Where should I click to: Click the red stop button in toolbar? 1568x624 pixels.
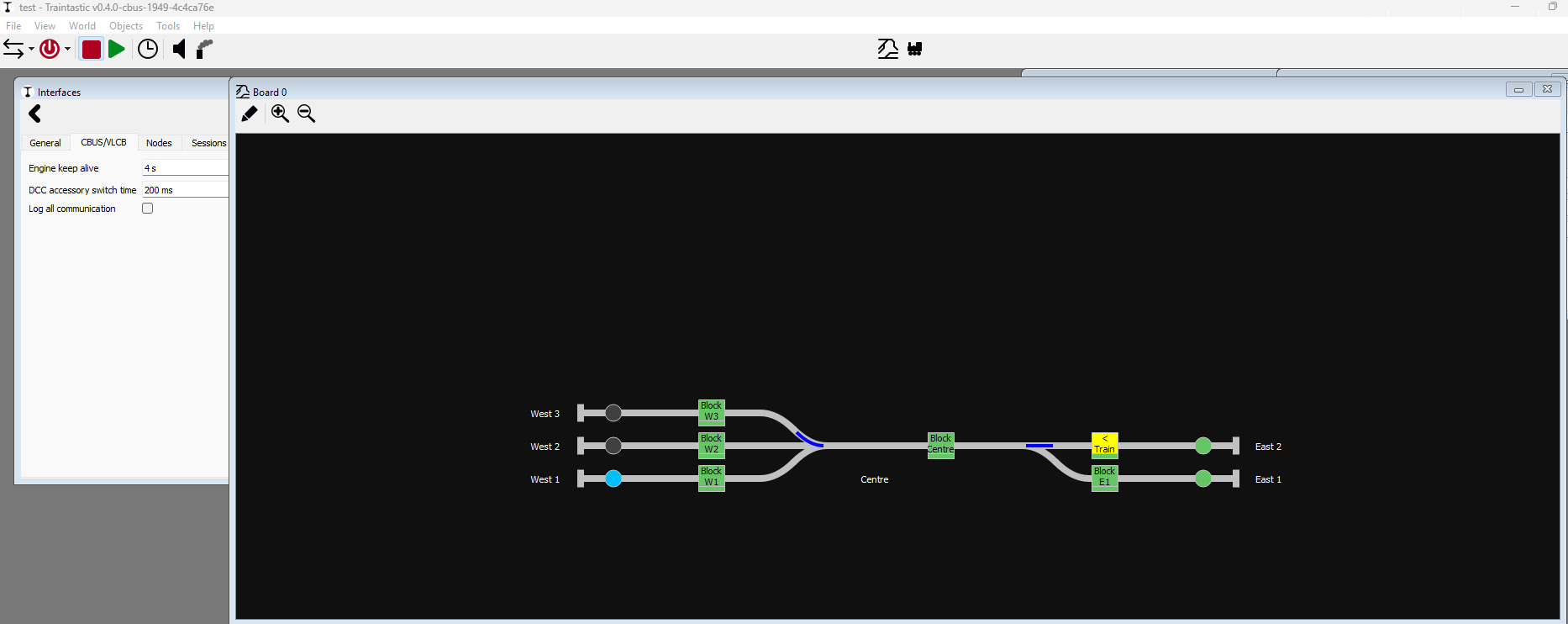coord(91,50)
